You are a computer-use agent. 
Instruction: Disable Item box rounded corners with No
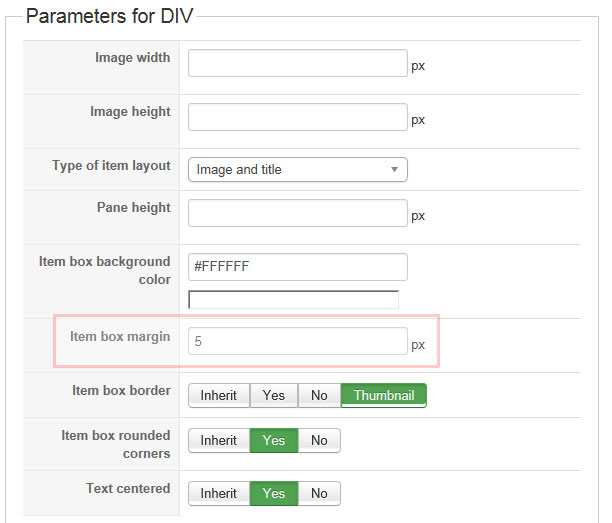click(319, 440)
